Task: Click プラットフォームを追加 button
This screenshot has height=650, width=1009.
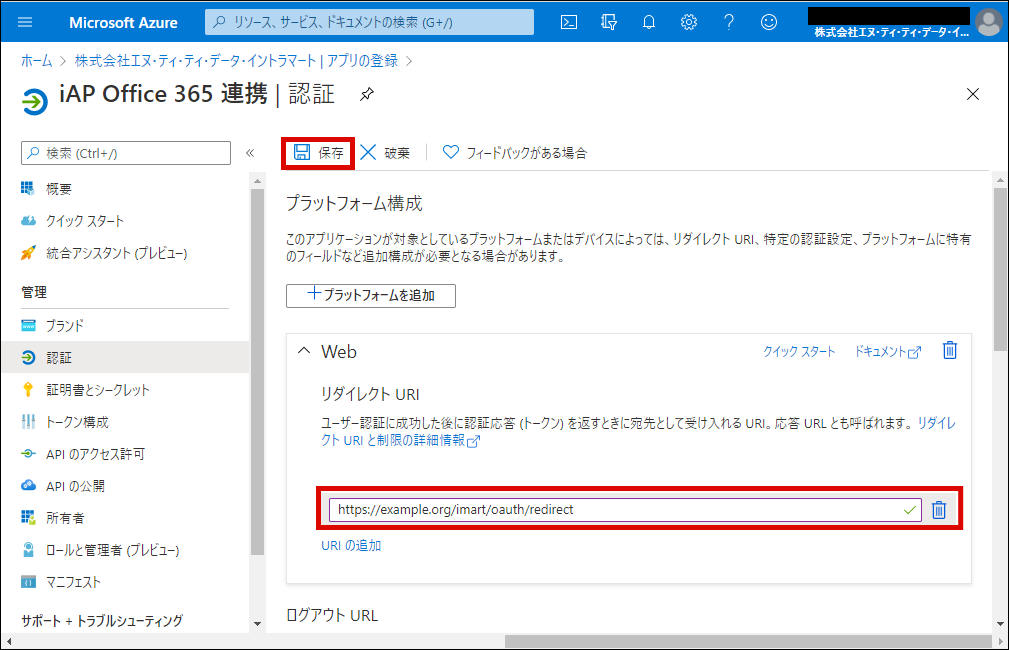Action: coord(371,295)
